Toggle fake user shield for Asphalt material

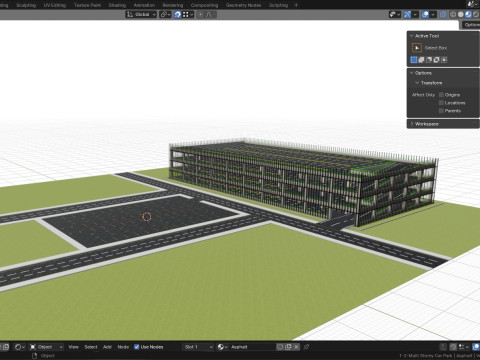click(280, 347)
